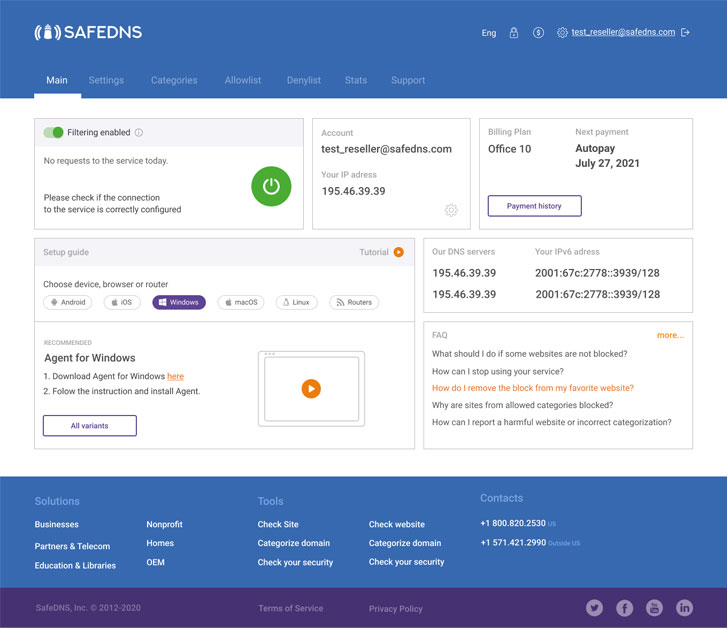Viewport: 728px width, 628px height.
Task: Click the SafeDNS logo
Action: (88, 32)
